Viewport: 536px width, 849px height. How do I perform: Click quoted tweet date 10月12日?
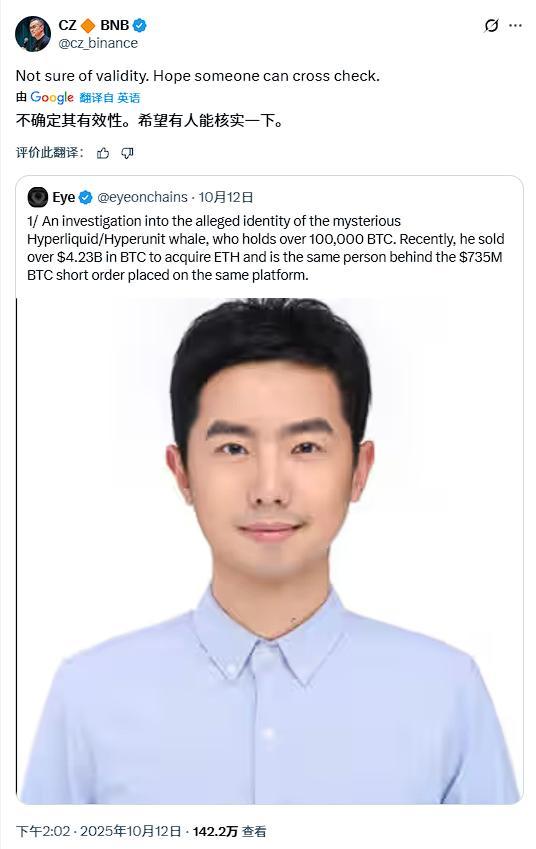tap(226, 197)
